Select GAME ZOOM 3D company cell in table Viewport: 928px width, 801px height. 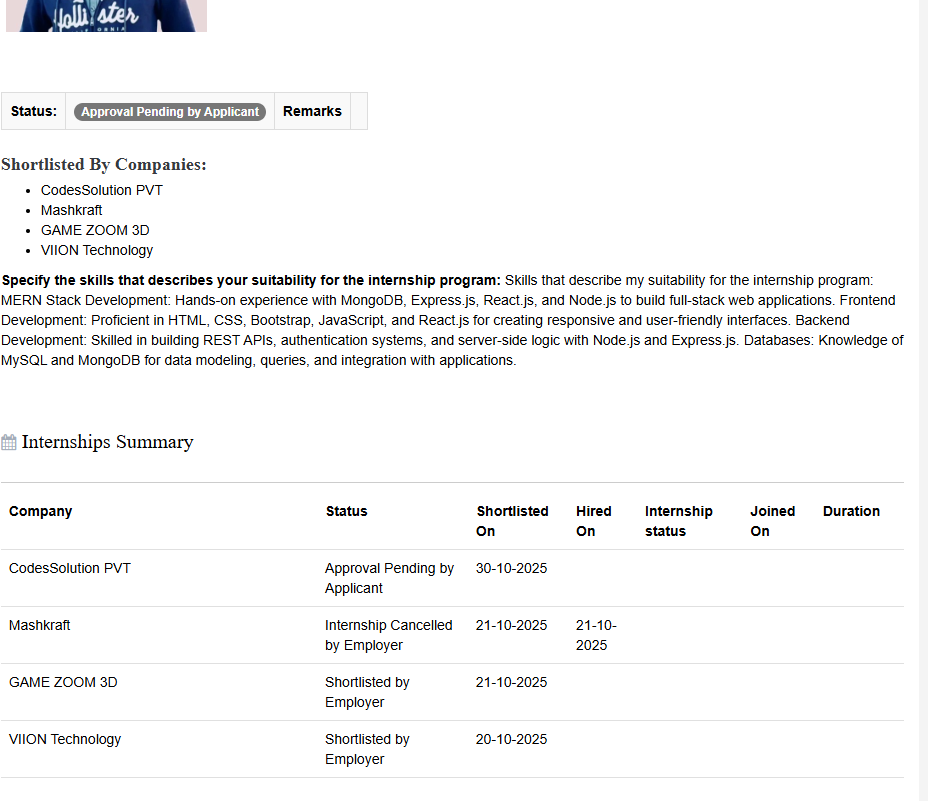[x=63, y=683]
